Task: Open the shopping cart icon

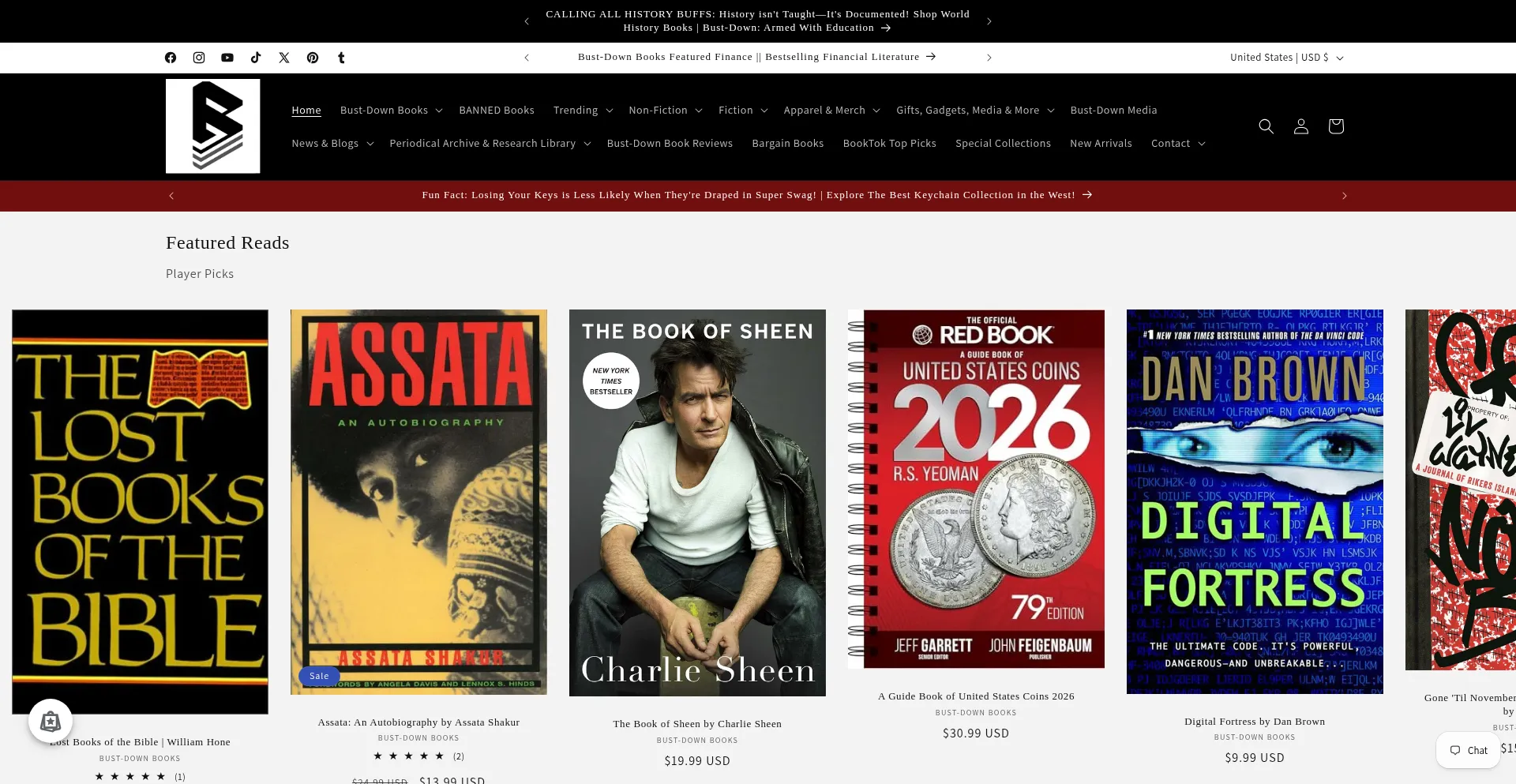Action: pos(1336,126)
